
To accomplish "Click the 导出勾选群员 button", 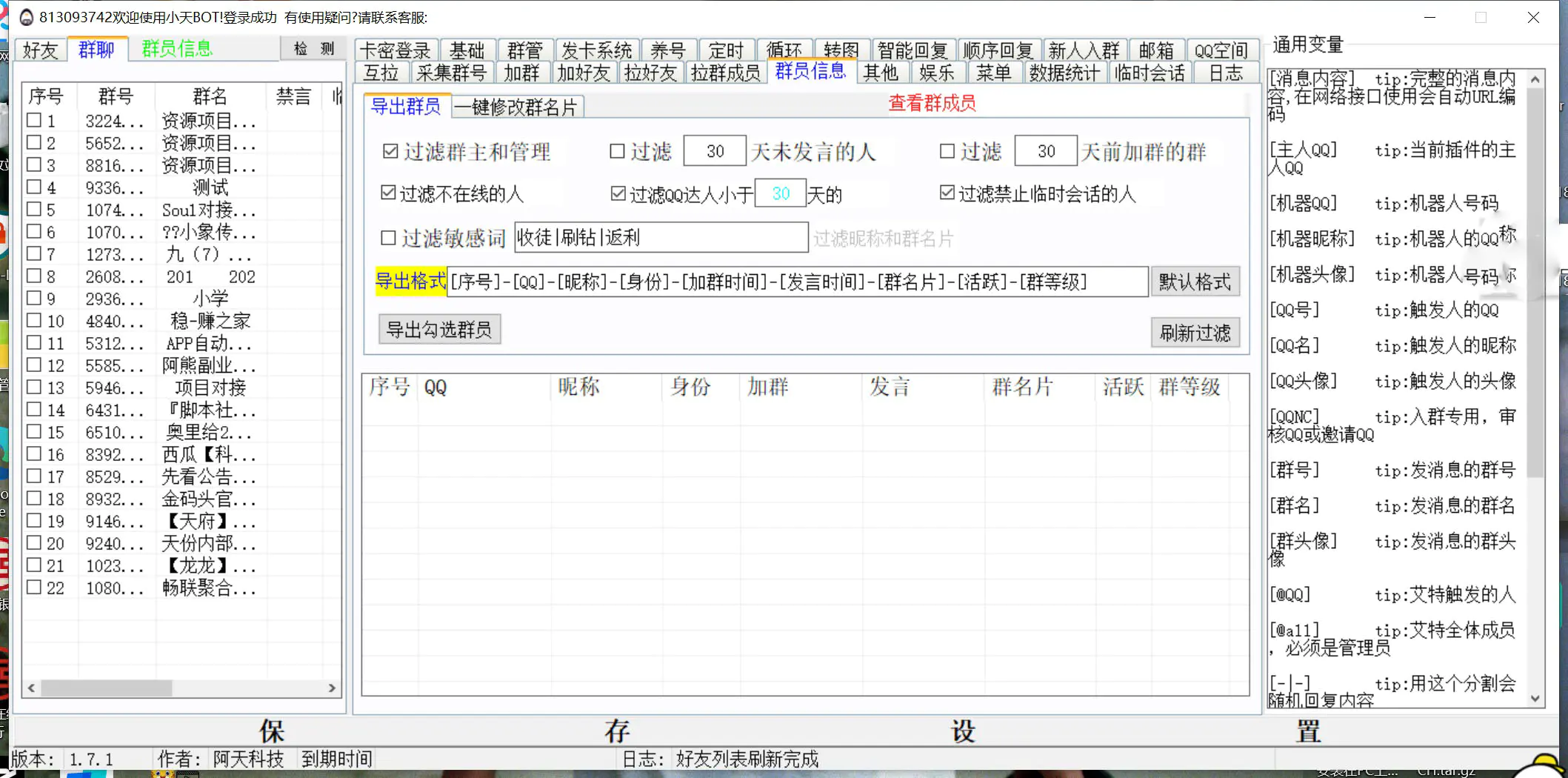I will tap(439, 330).
